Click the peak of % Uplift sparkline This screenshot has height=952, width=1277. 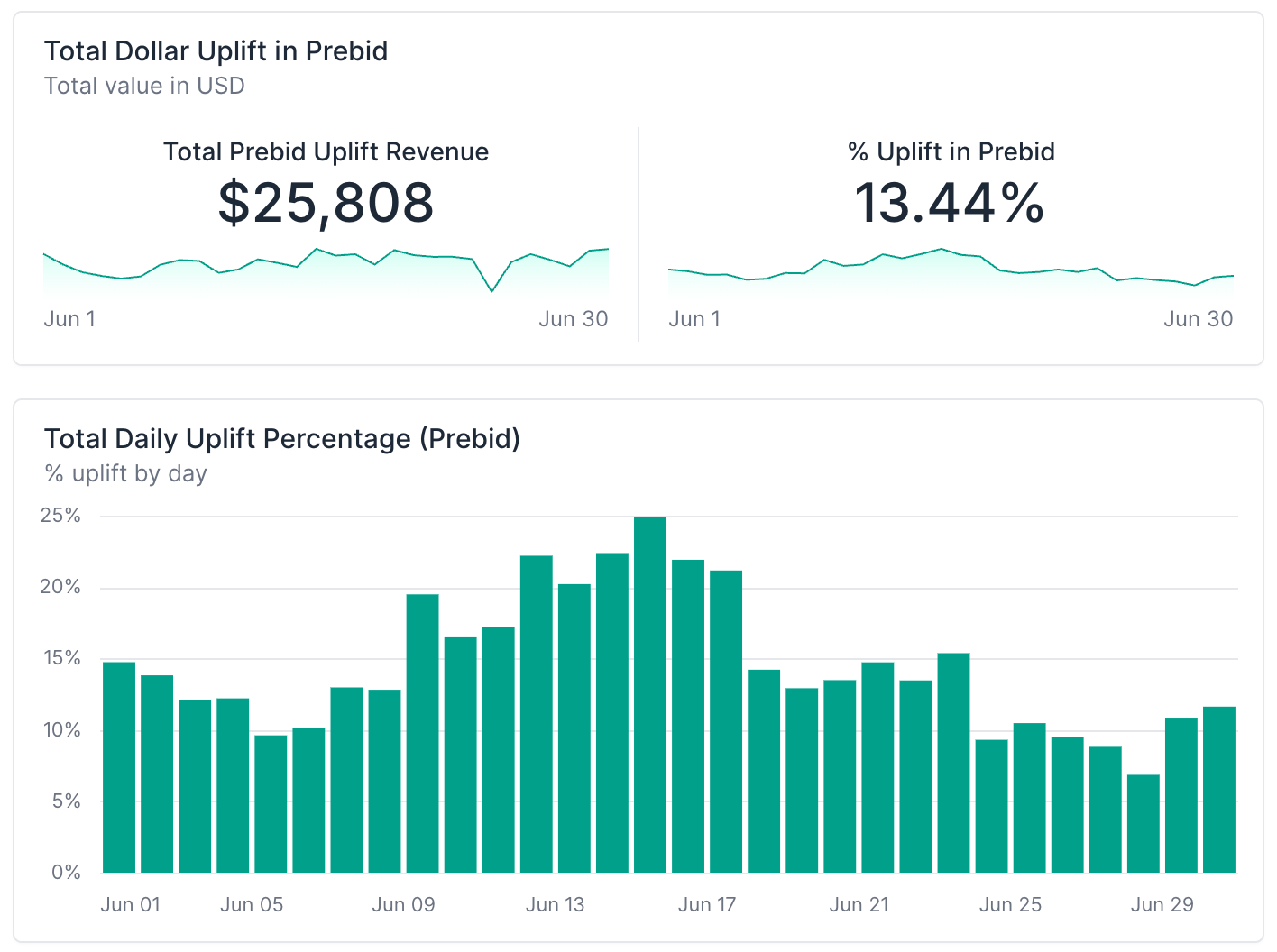click(x=941, y=249)
